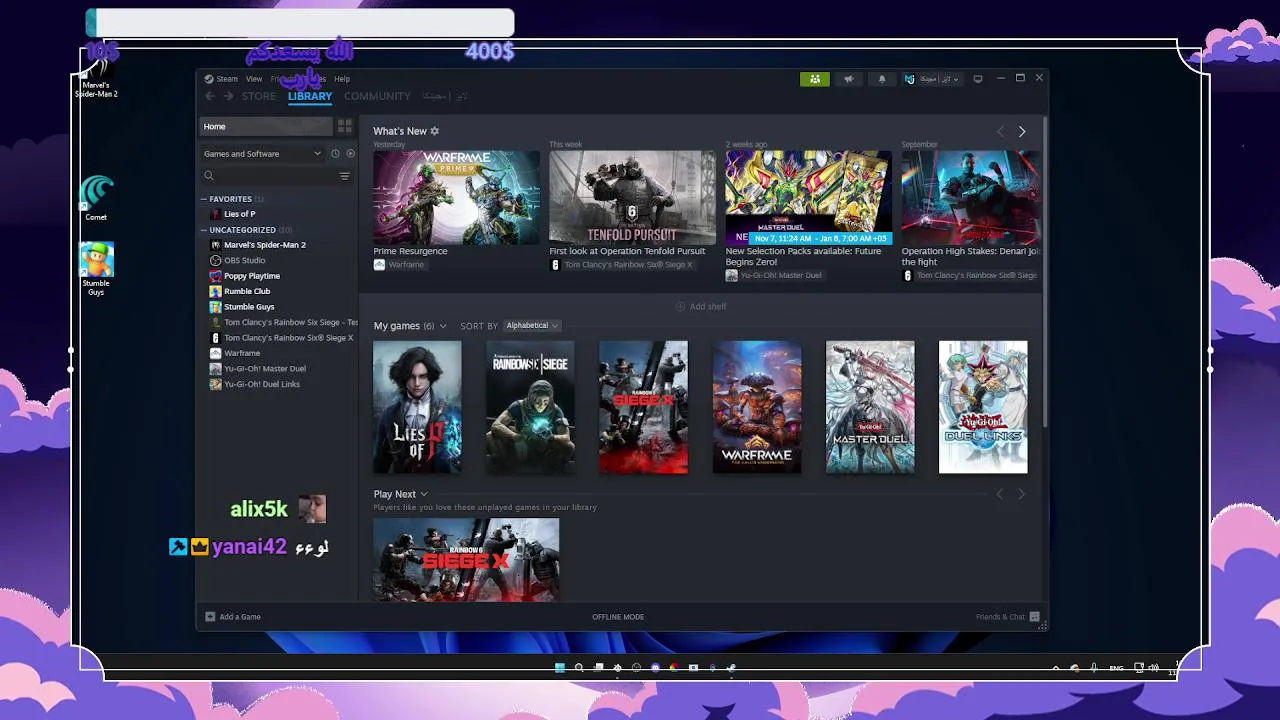Open Marvel's Spider-Man 2 desktop shortcut
The image size is (1280, 720).
click(96, 77)
